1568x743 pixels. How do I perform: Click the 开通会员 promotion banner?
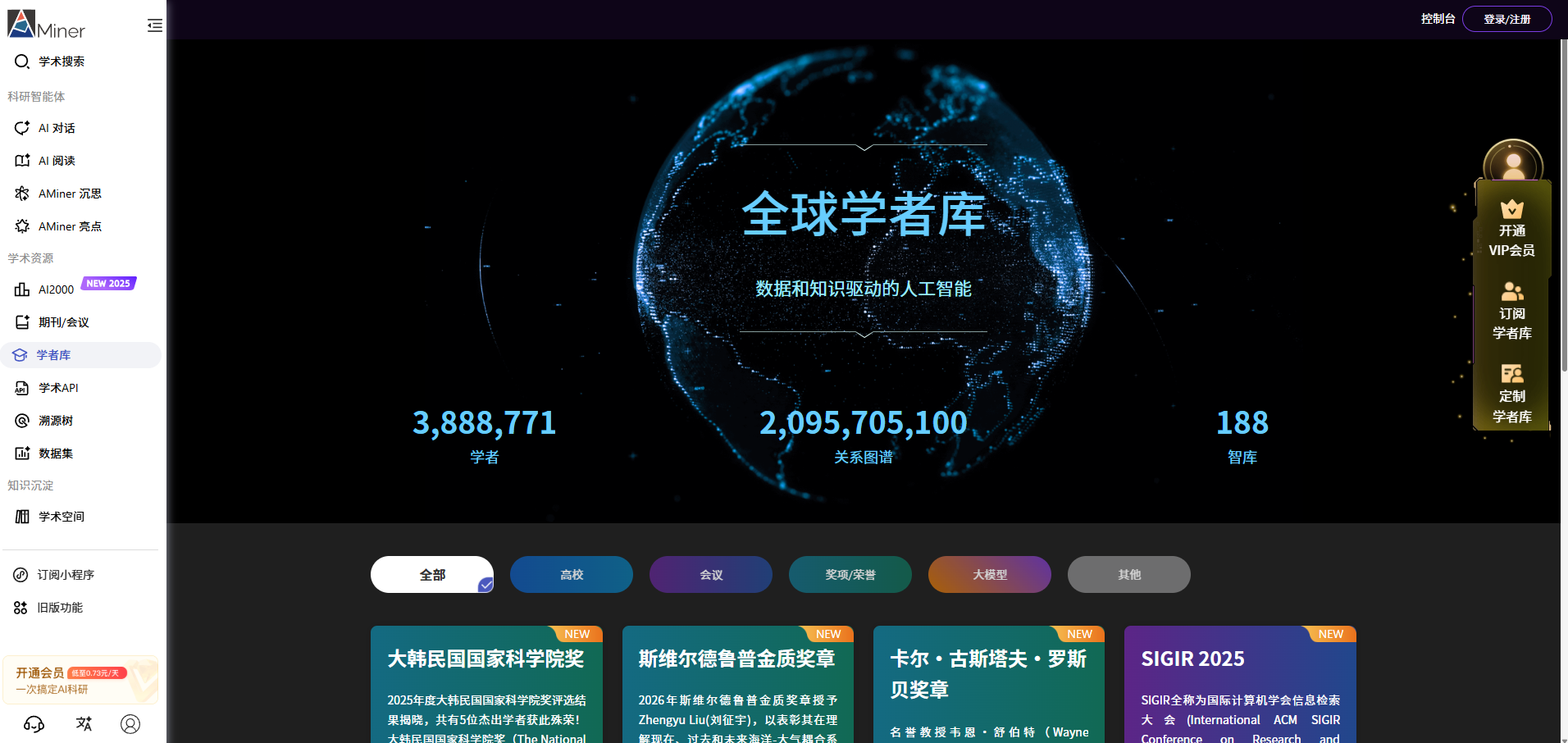[80, 680]
